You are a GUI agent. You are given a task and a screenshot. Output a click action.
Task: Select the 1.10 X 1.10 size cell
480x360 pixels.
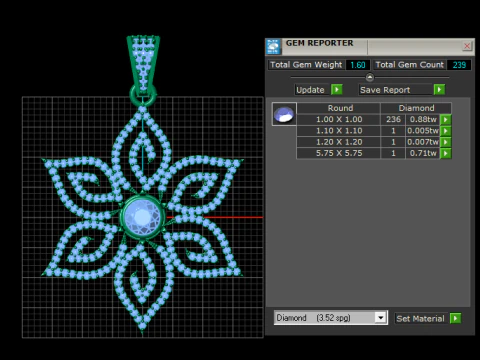pos(339,131)
